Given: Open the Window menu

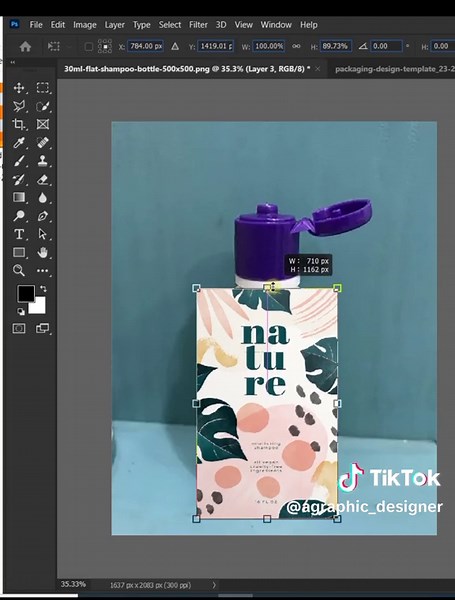Looking at the screenshot, I should pyautogui.click(x=276, y=25).
